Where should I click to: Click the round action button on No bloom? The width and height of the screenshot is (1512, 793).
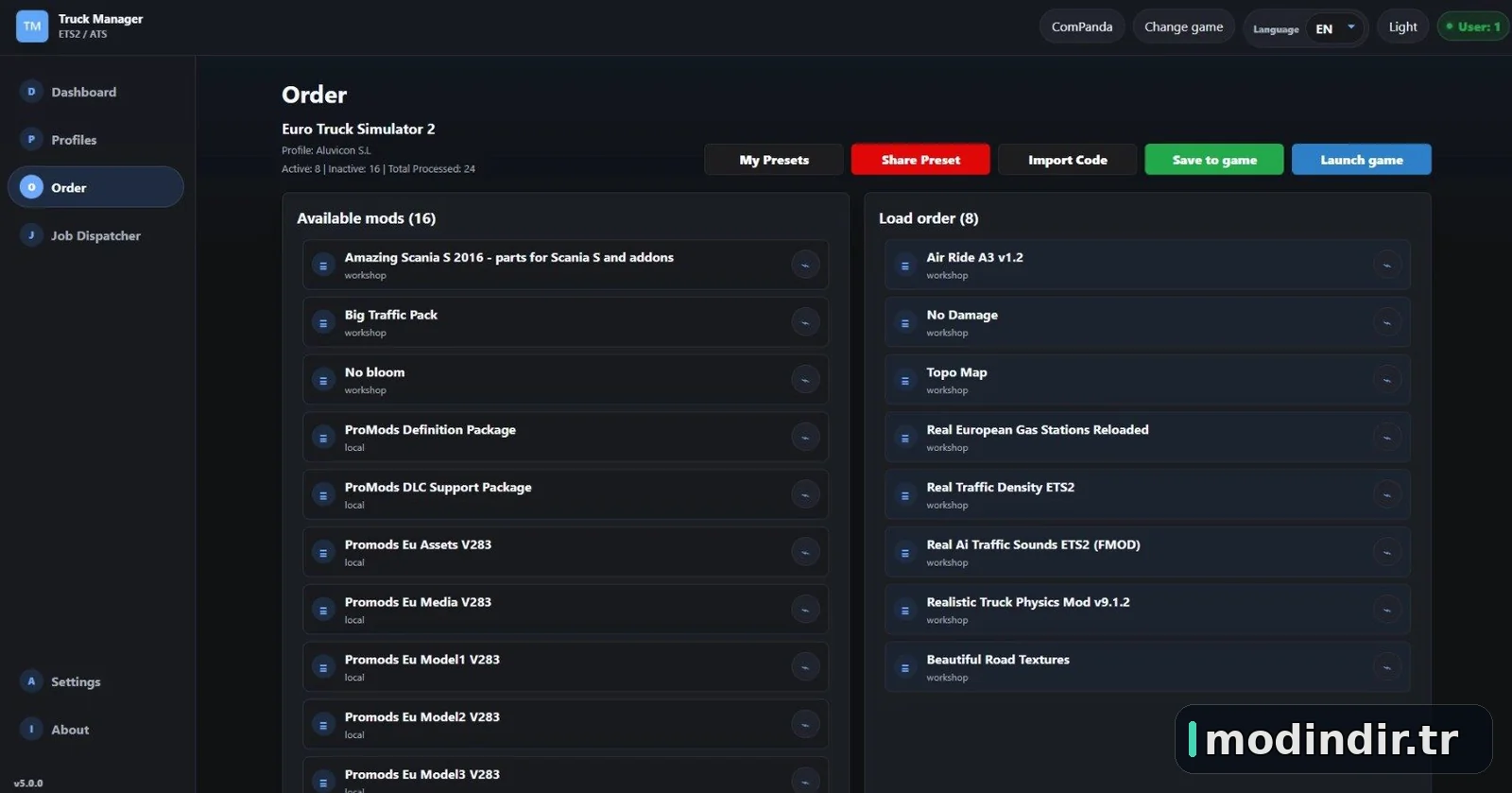pyautogui.click(x=805, y=381)
